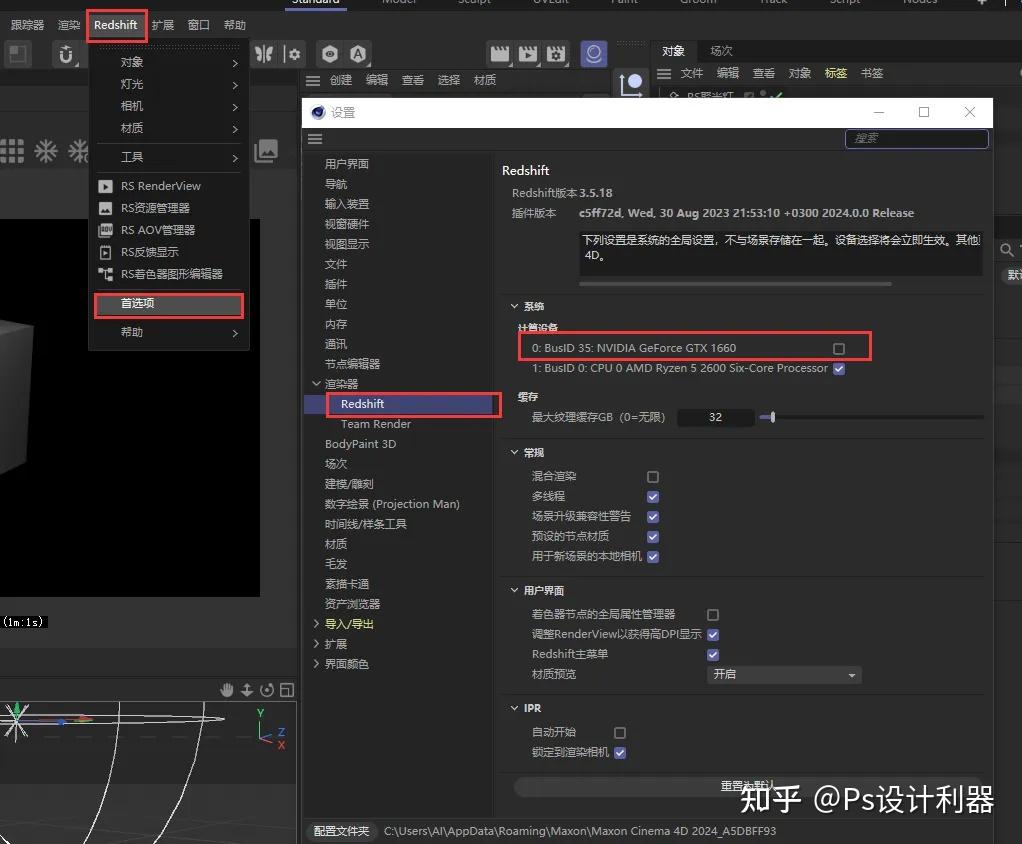Open the 材质预览 dropdown showing 开启
Viewport: 1022px width, 844px height.
[x=783, y=675]
